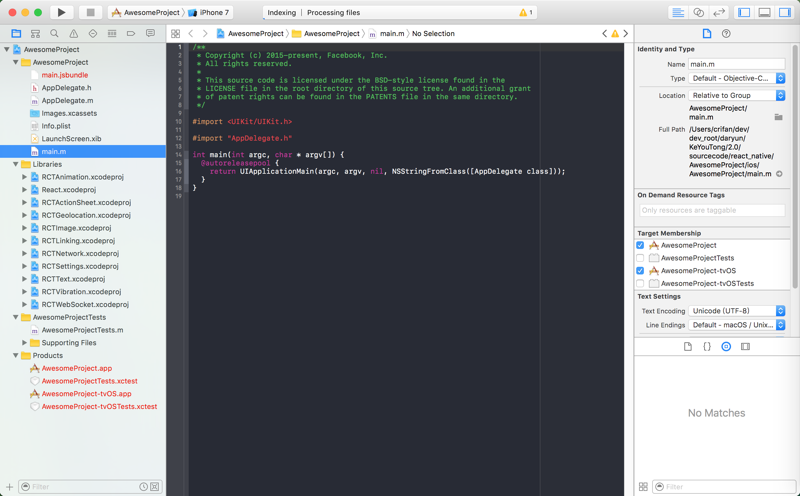Open the Text Encoding dropdown
Image resolution: width=800 pixels, height=496 pixels.
(x=736, y=311)
